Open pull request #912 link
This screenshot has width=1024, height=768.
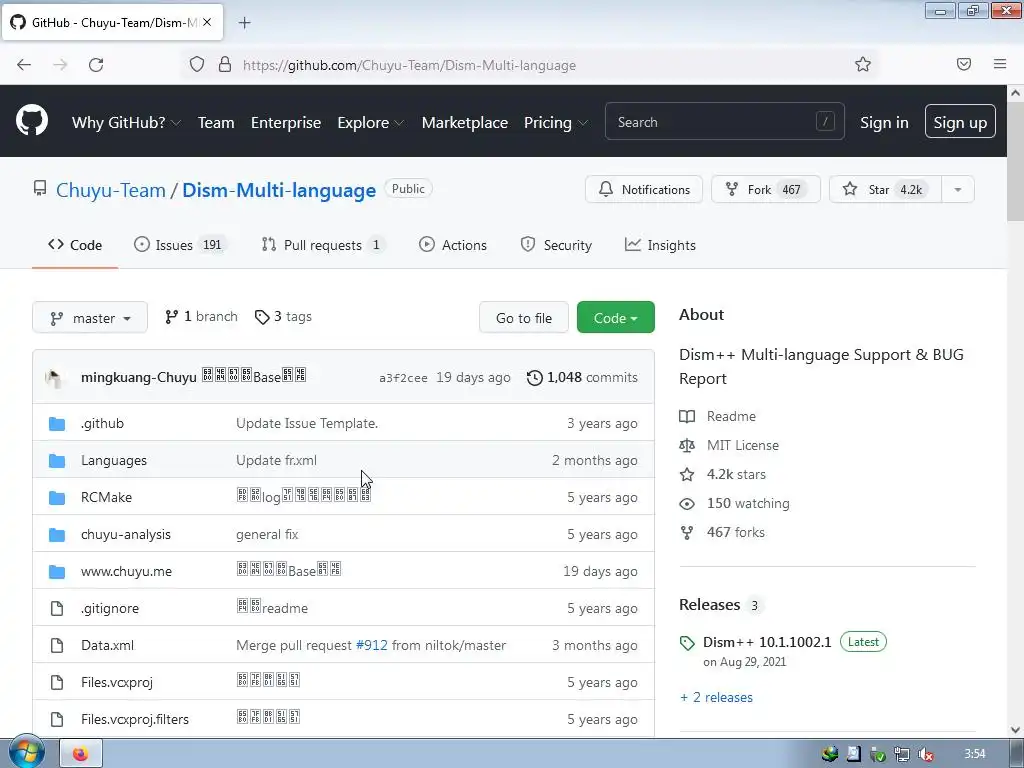(x=372, y=645)
